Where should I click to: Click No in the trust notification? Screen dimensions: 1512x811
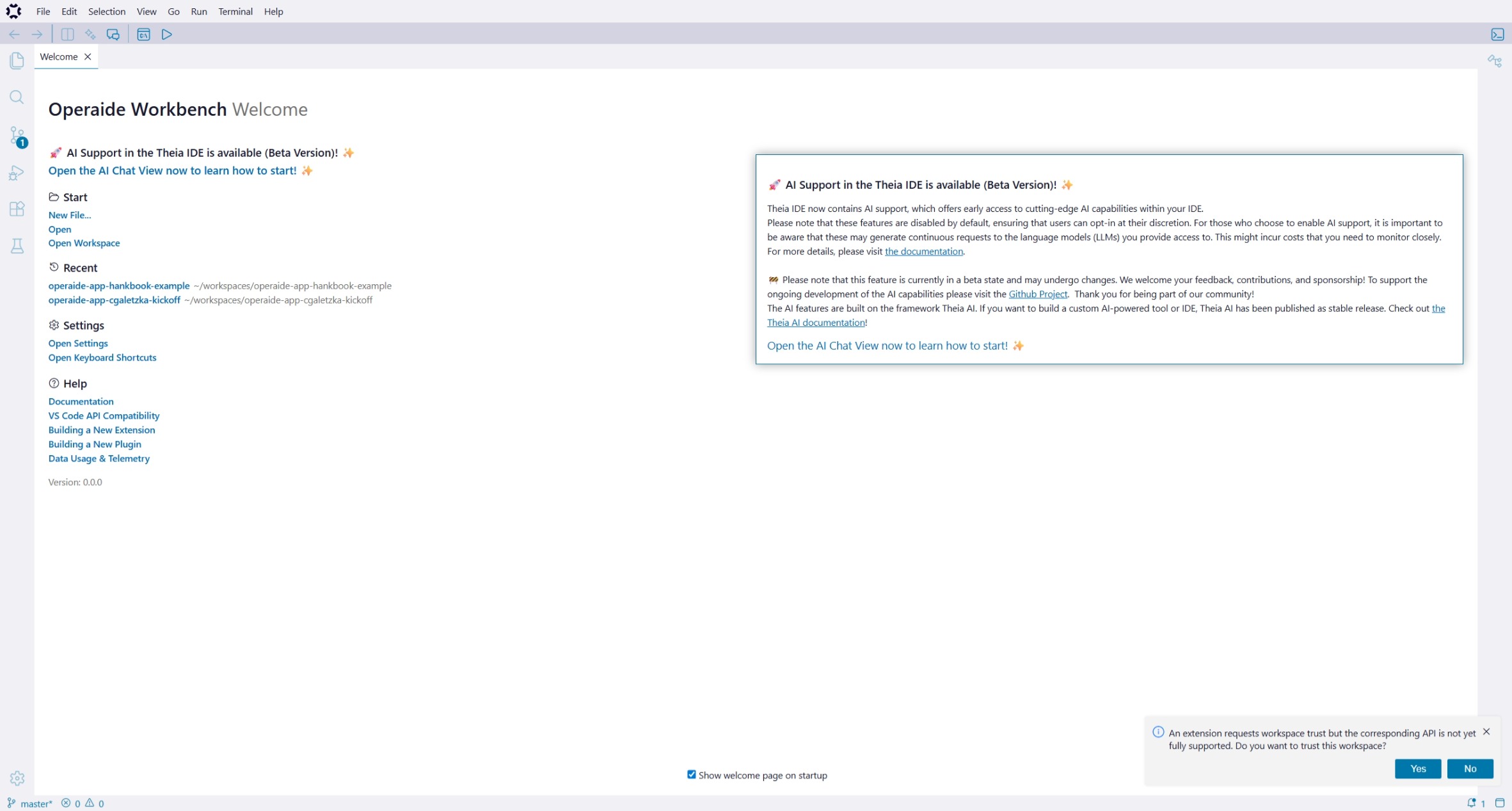click(x=1470, y=769)
